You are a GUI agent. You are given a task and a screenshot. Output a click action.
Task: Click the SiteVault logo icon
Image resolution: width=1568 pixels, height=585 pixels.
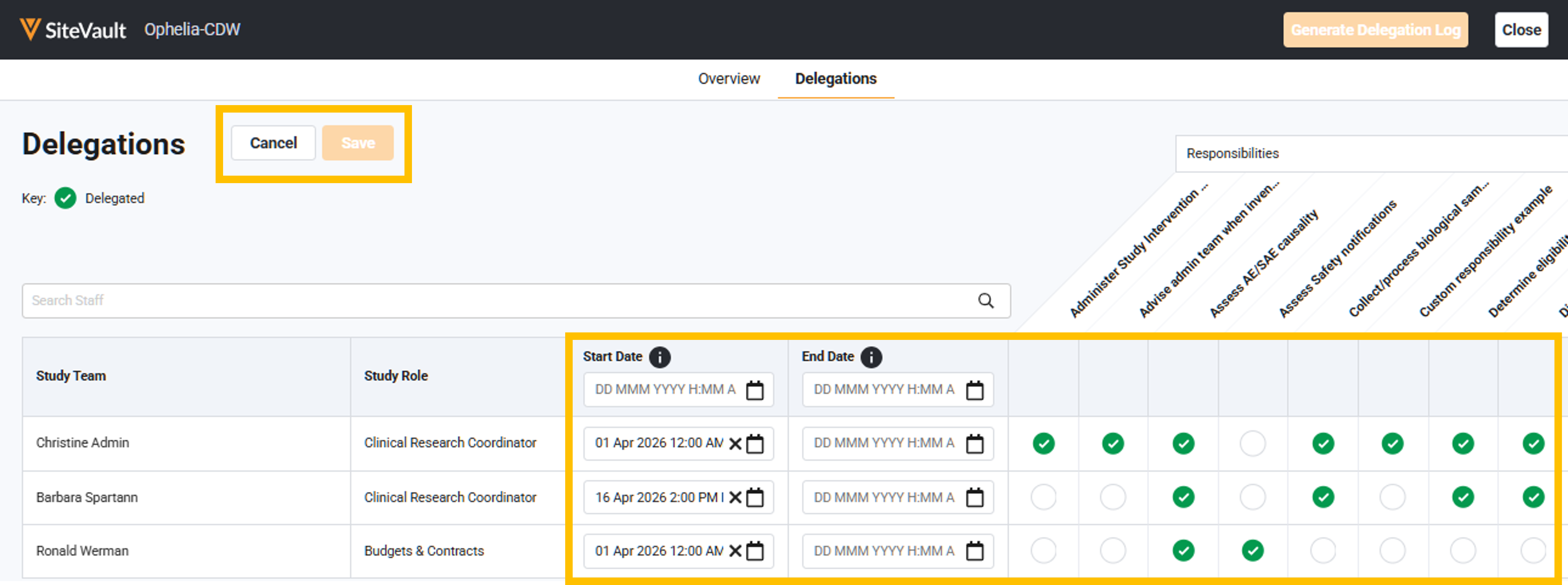click(x=30, y=29)
